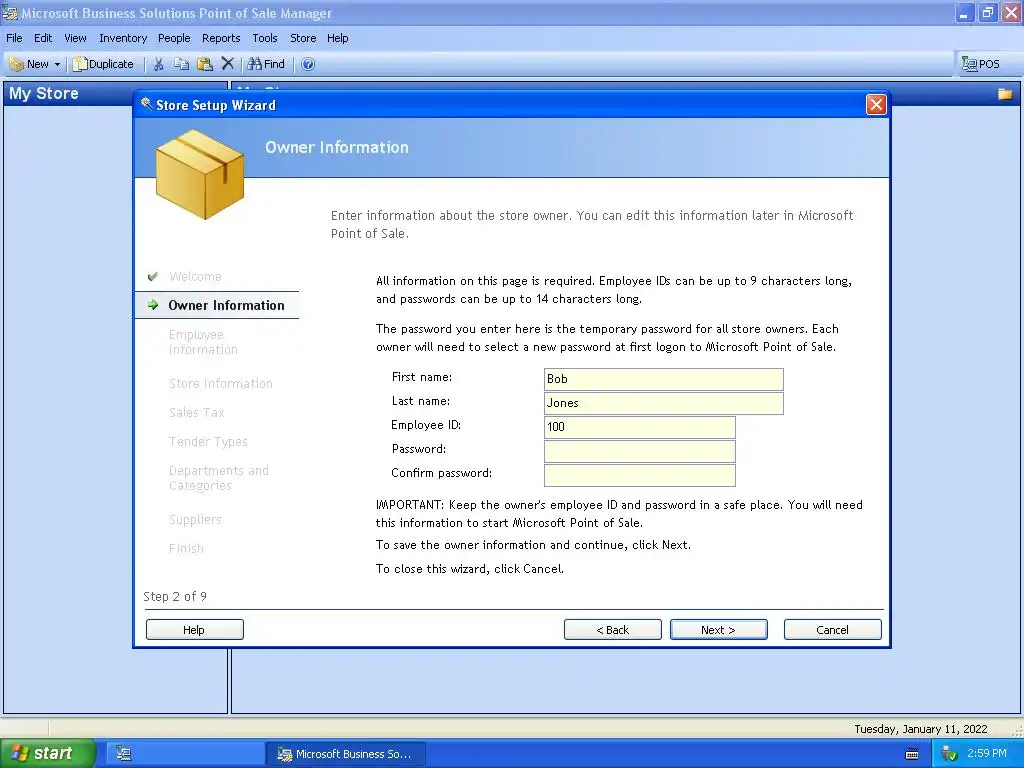Click the Employee ID field with 100

[x=639, y=427]
